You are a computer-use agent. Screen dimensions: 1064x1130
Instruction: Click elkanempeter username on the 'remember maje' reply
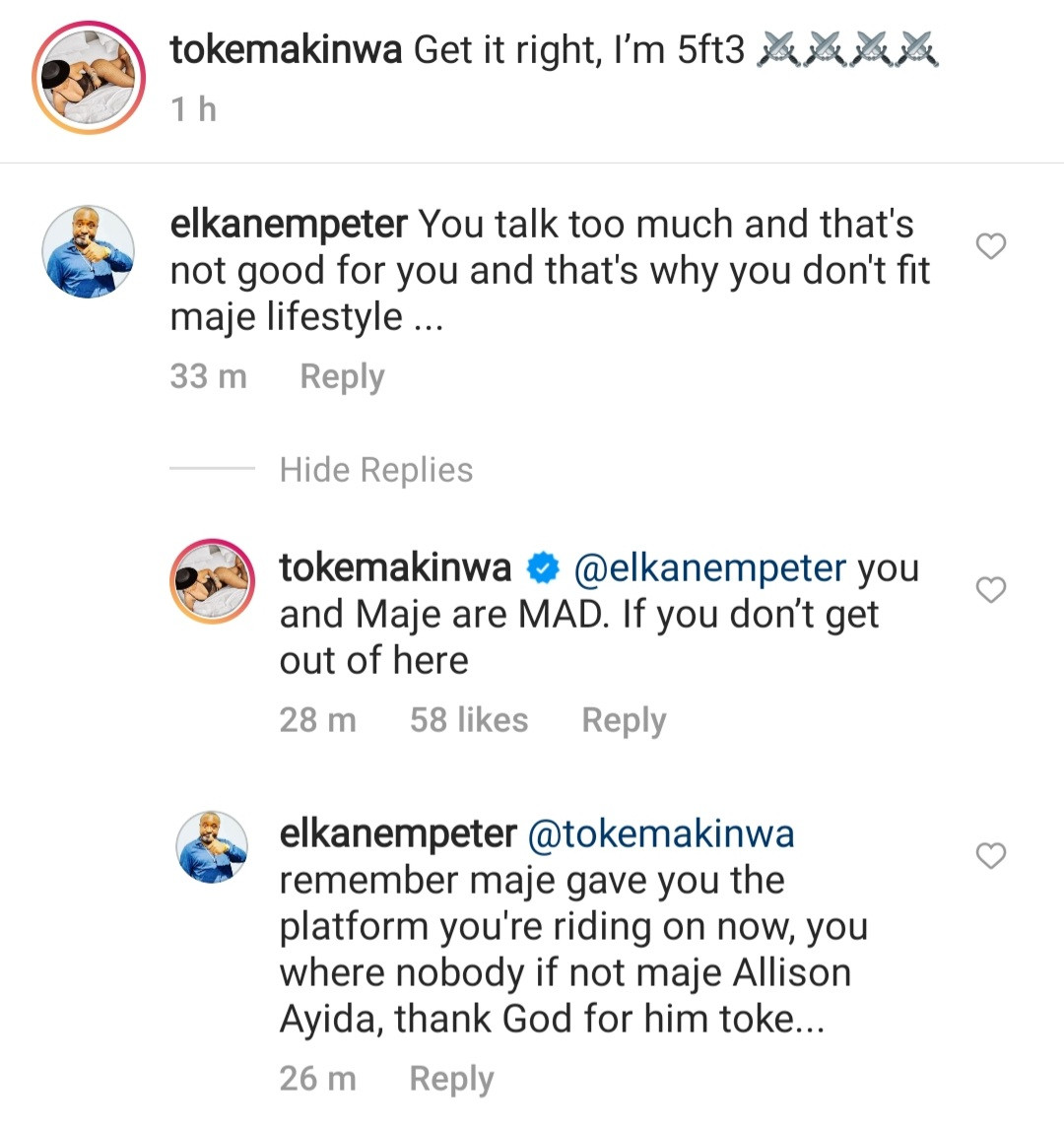coord(398,834)
